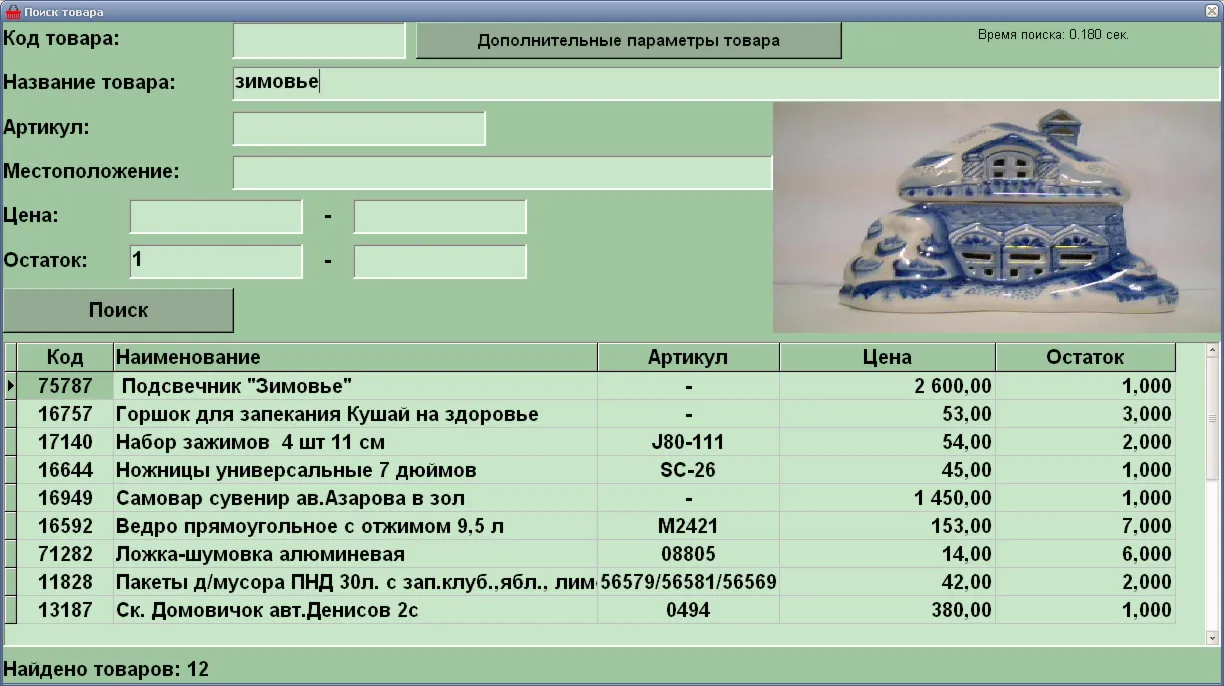
Task: Select row Ложка-шумовка алюминевая
Action: (x=590, y=554)
